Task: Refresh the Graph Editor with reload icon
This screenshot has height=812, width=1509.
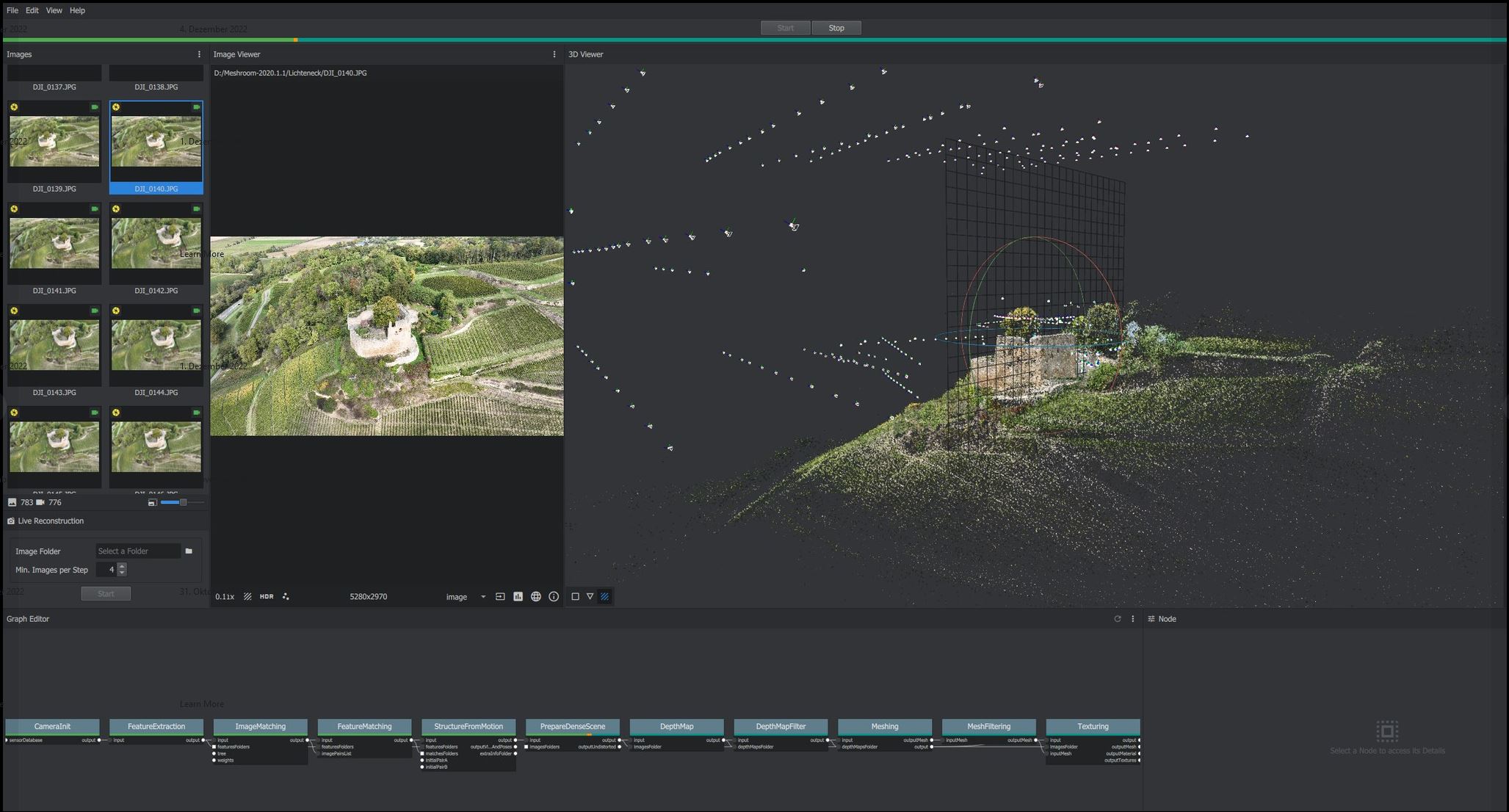Action: 1118,619
